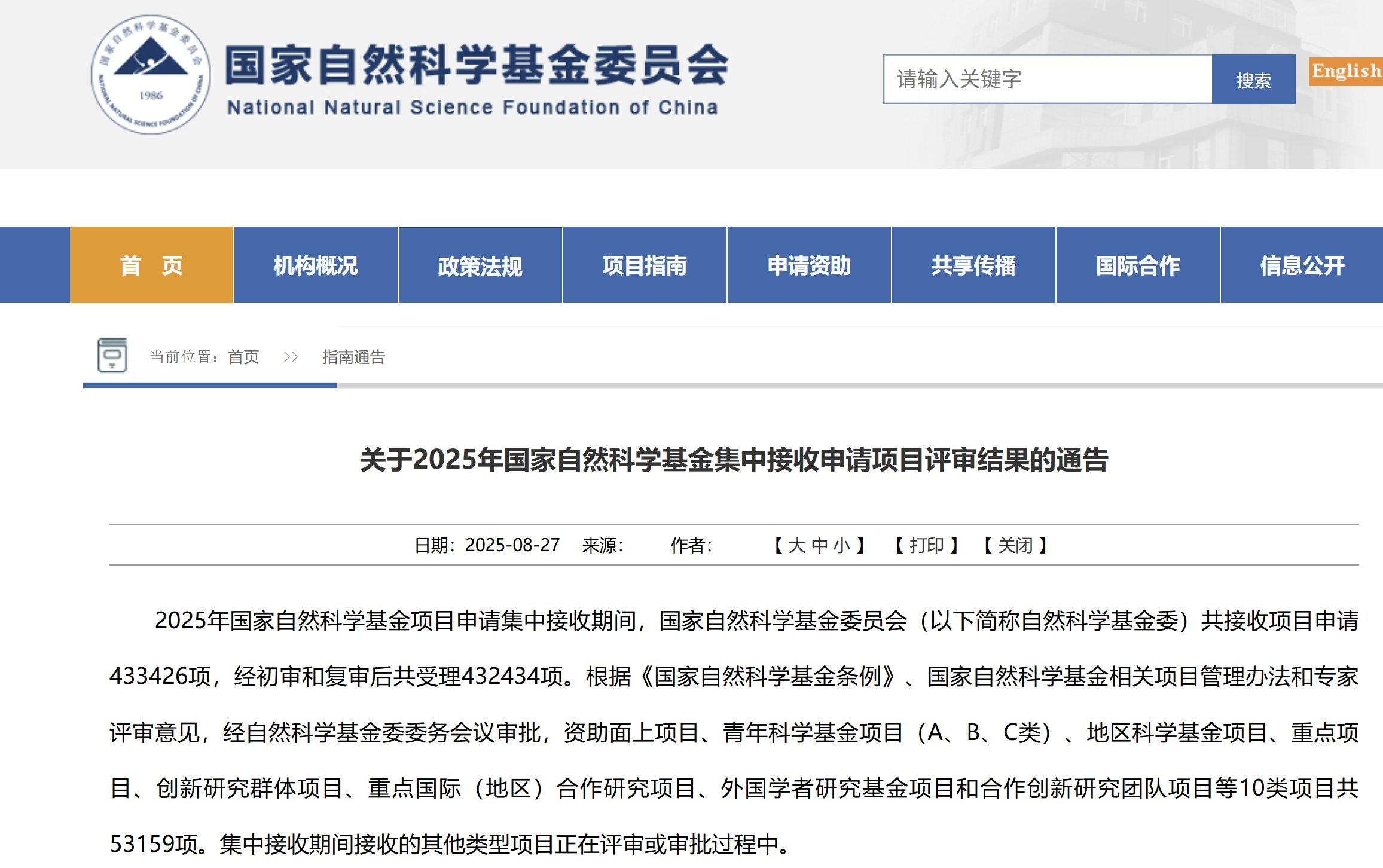Click the 搜索 search button
This screenshot has width=1383, height=868.
coord(1253,80)
